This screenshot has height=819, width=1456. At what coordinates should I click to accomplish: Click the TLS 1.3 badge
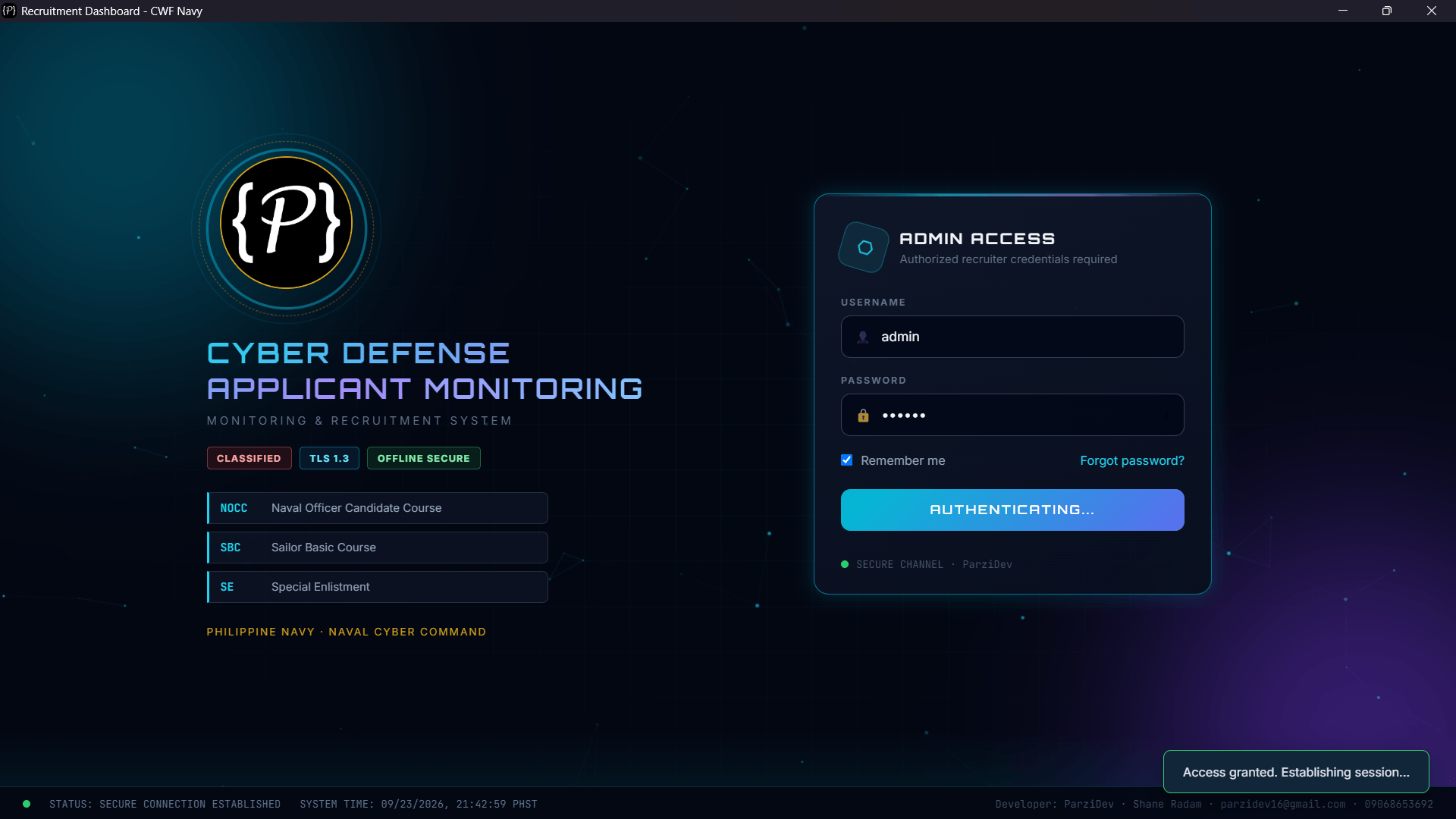click(x=329, y=458)
